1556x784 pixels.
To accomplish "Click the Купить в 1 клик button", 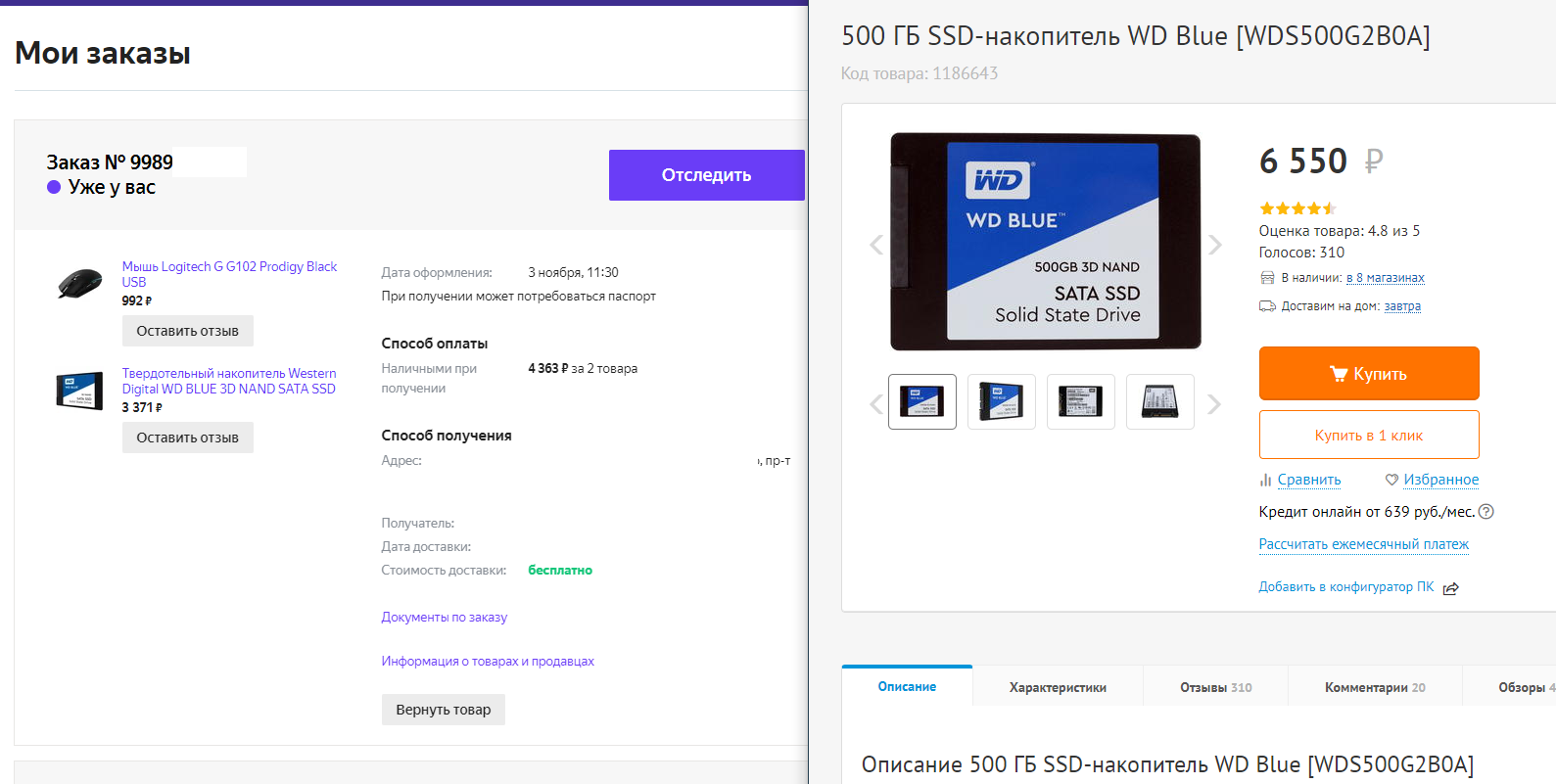I will pos(1369,435).
